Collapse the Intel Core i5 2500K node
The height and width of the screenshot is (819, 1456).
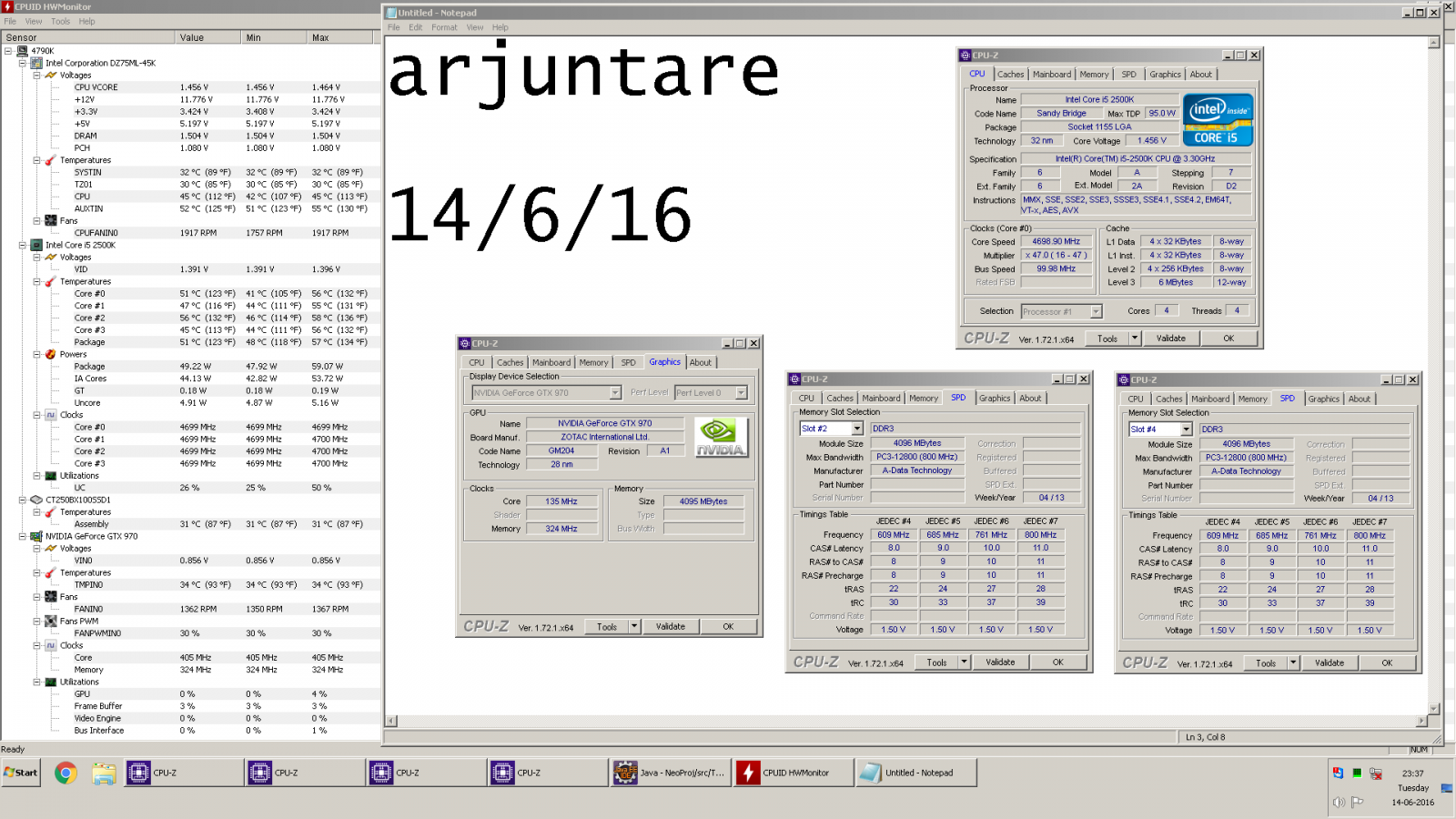coord(23,245)
